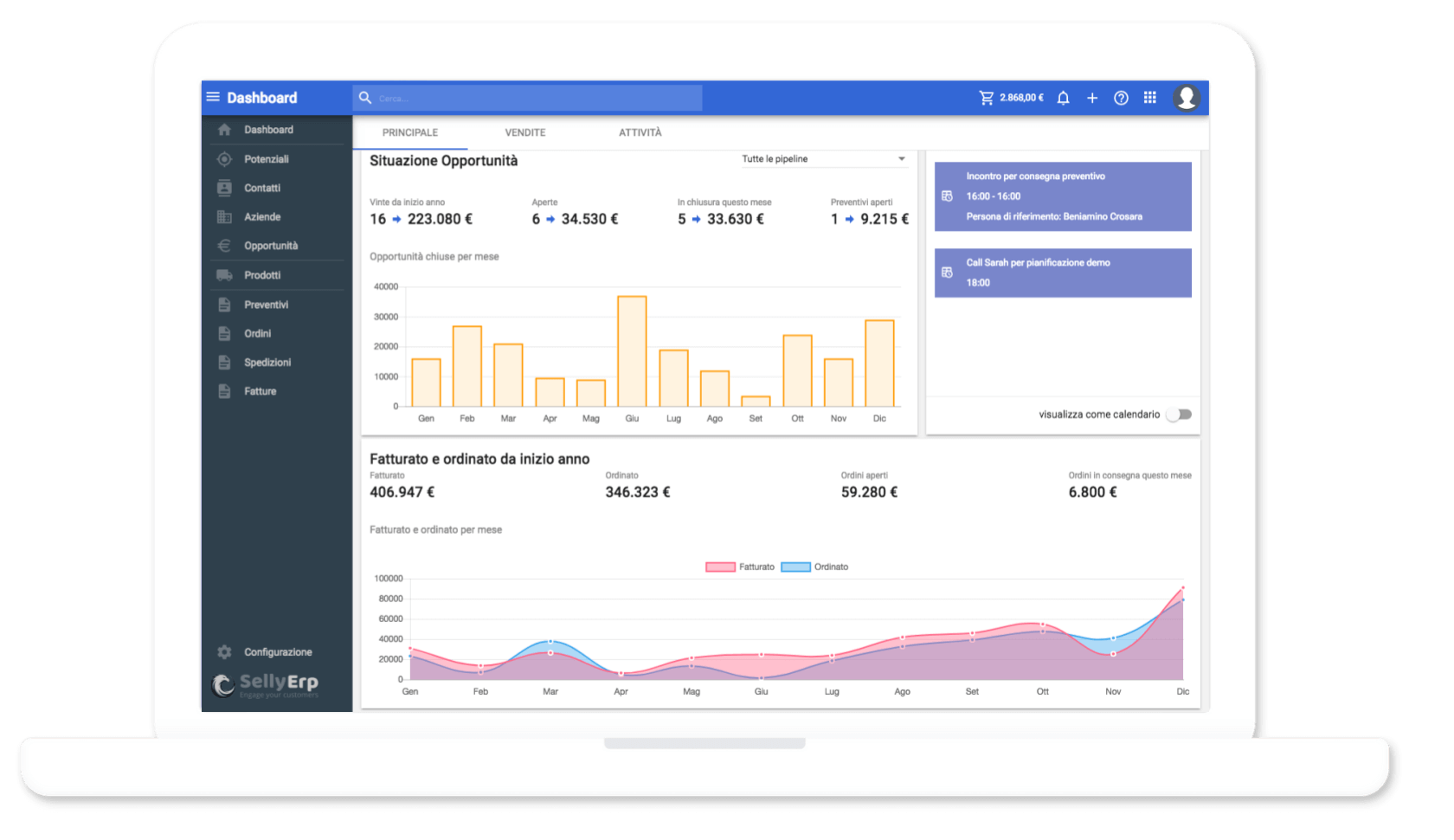Click the Ordinato total 346.323 €
Viewport: 1454px width, 840px height.
[638, 492]
